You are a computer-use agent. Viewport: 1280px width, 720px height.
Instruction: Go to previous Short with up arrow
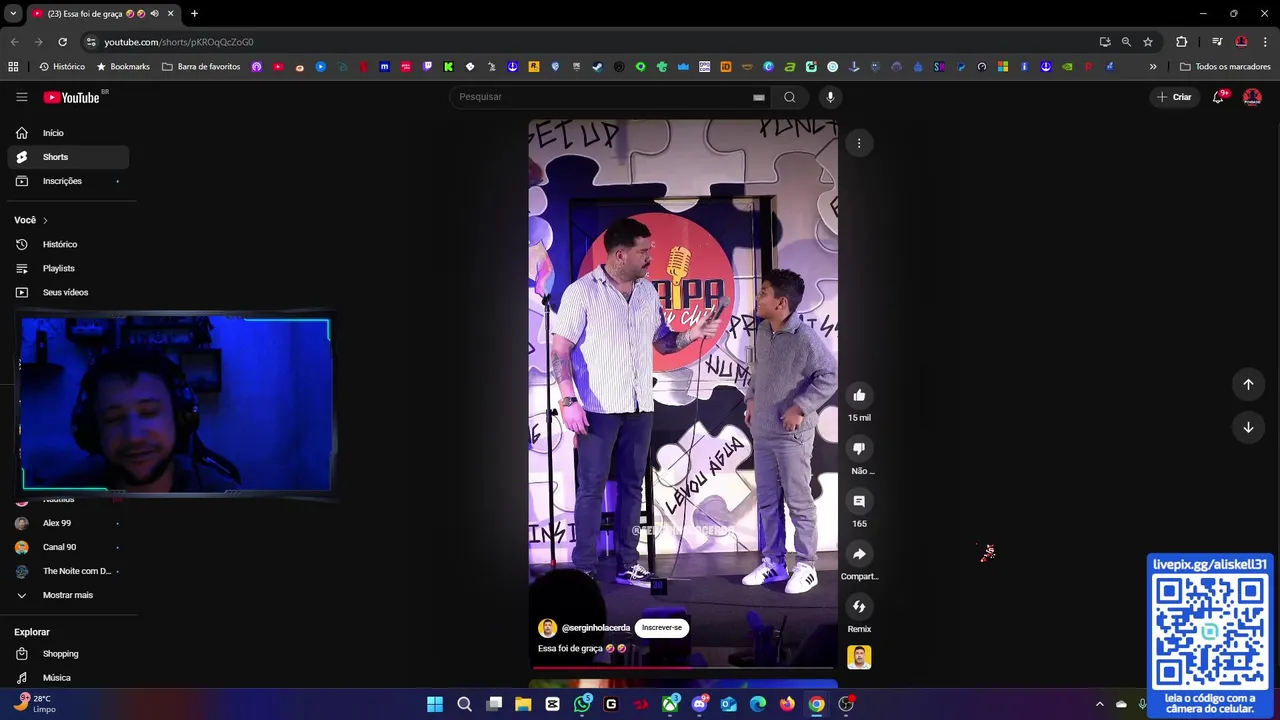tap(1248, 384)
